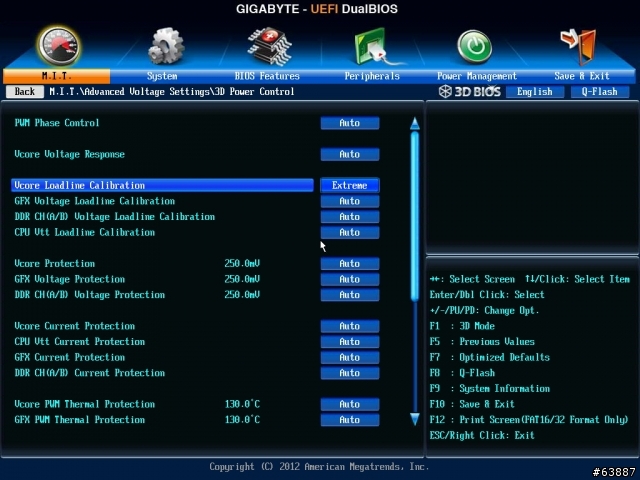Viewport: 640px width, 480px height.
Task: Select GFX Voltage Loadline Calibration label
Action: point(94,201)
